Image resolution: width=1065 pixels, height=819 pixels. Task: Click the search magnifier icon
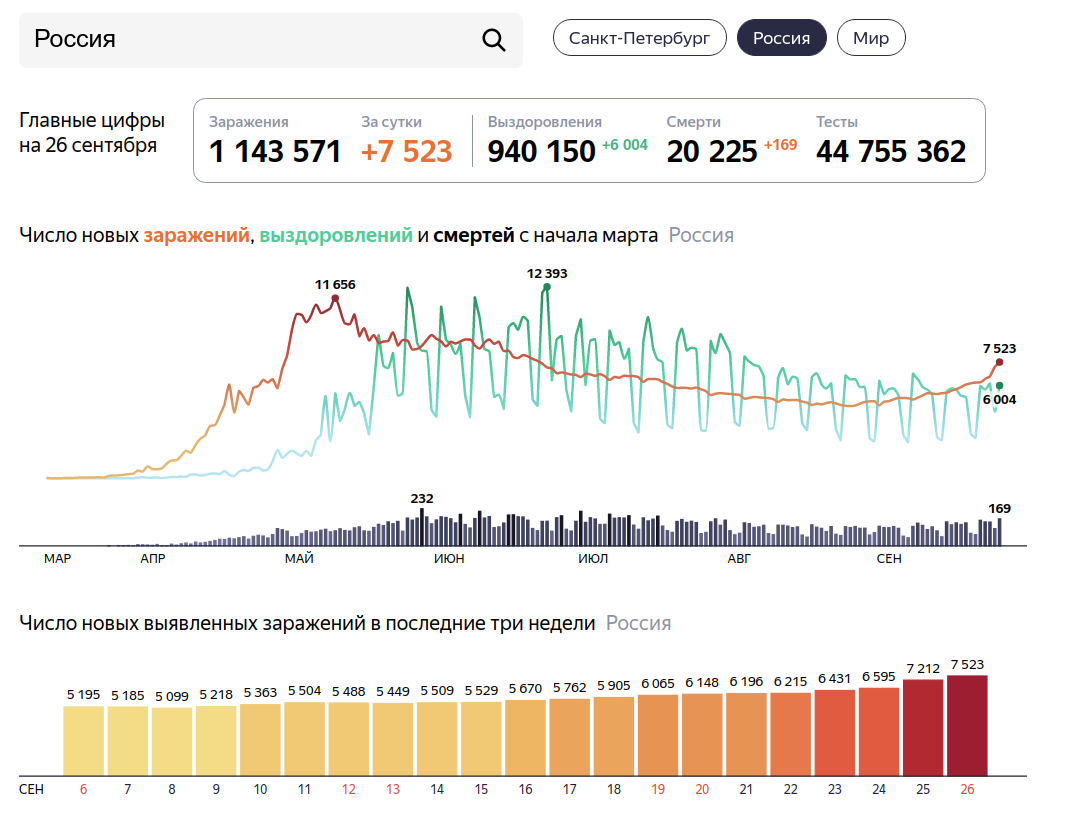coord(494,40)
